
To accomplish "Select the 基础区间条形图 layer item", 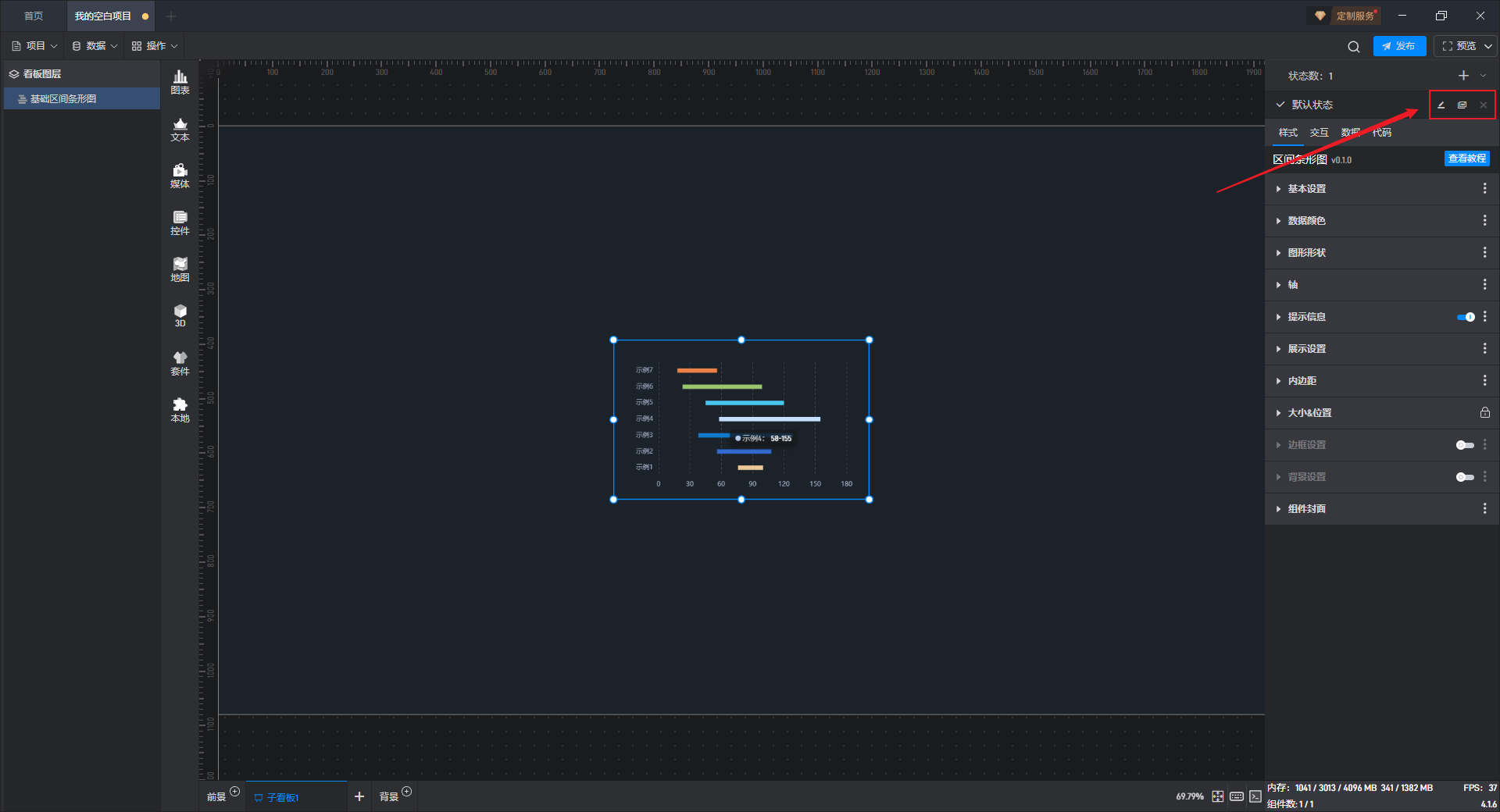I will 63,99.
